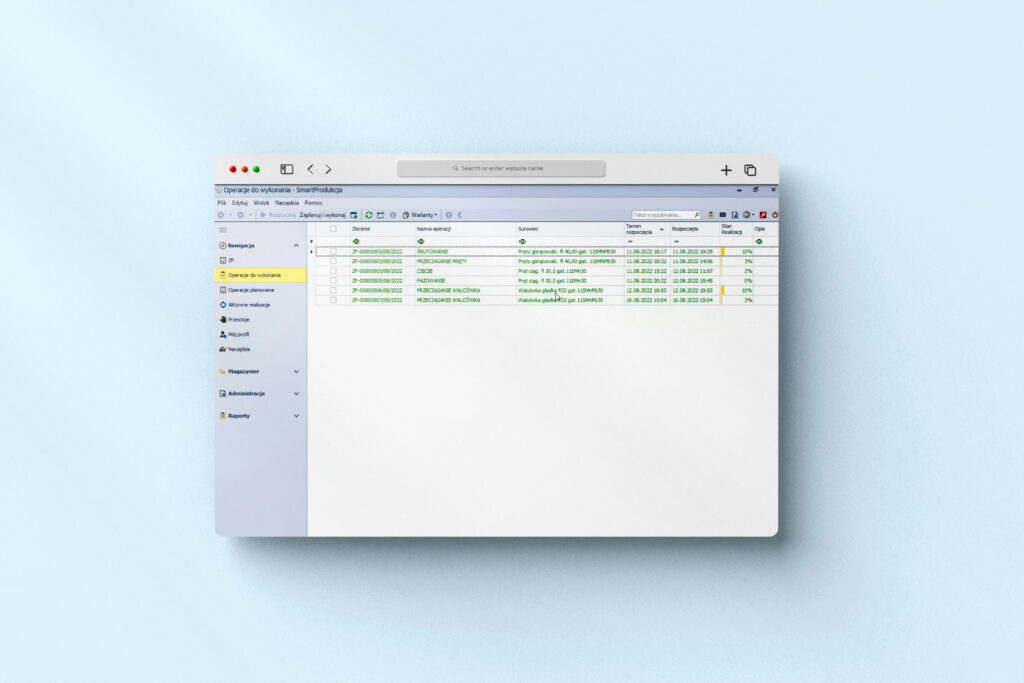Click the hamburger icon above Nawigacja

(223, 230)
